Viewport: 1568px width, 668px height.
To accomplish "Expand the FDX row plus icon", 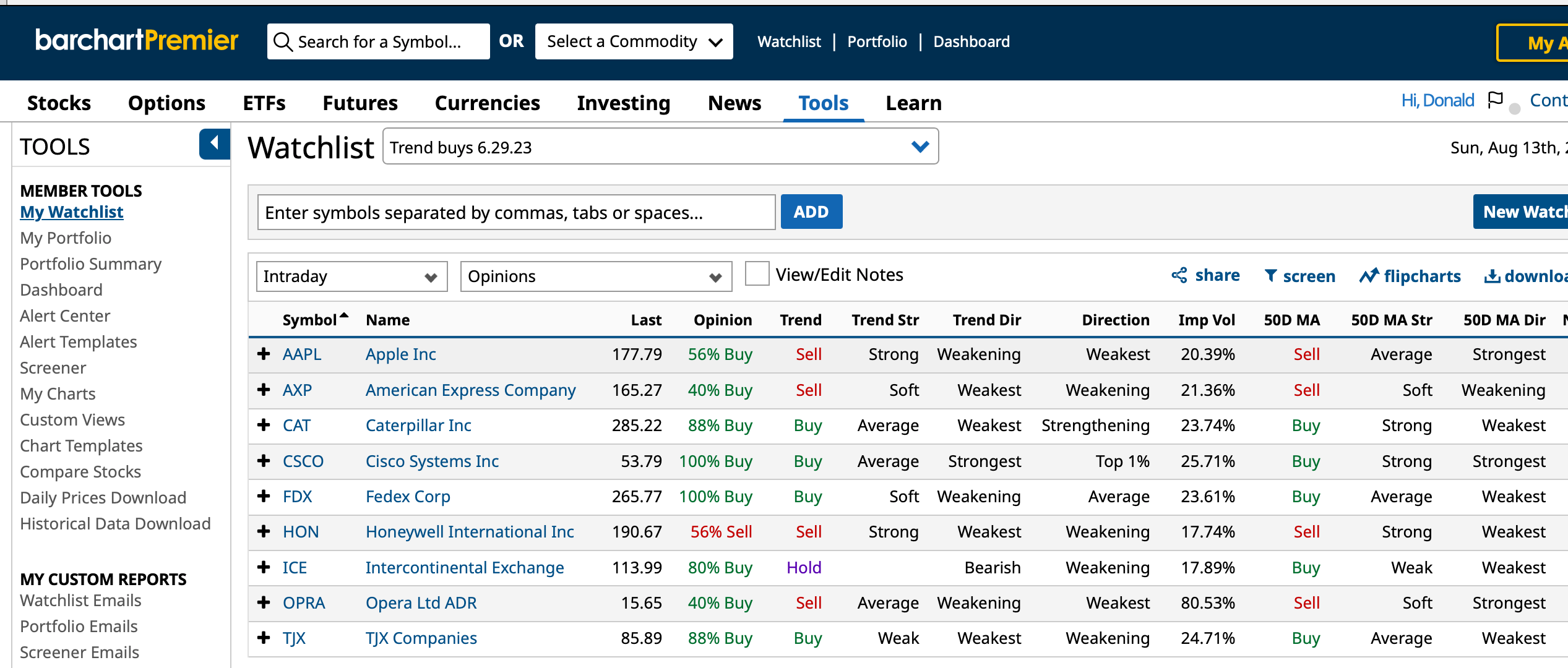I will 264,496.
